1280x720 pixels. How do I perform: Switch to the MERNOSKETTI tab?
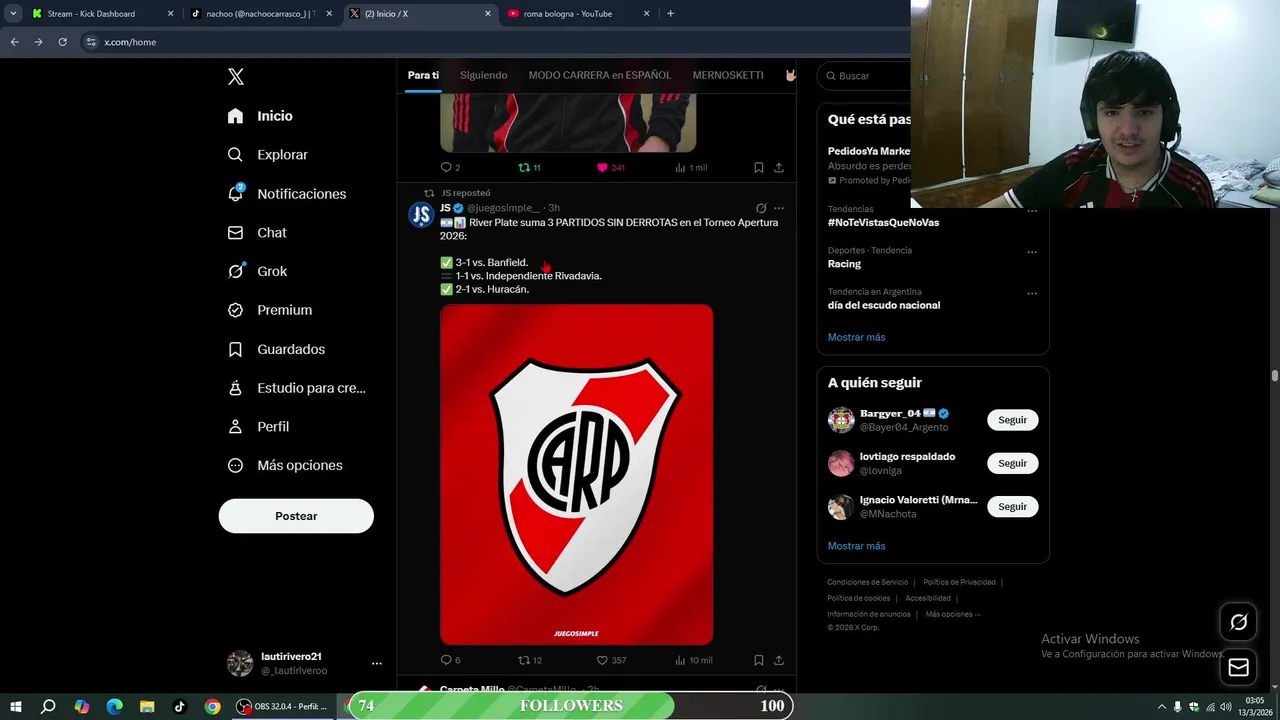click(728, 75)
